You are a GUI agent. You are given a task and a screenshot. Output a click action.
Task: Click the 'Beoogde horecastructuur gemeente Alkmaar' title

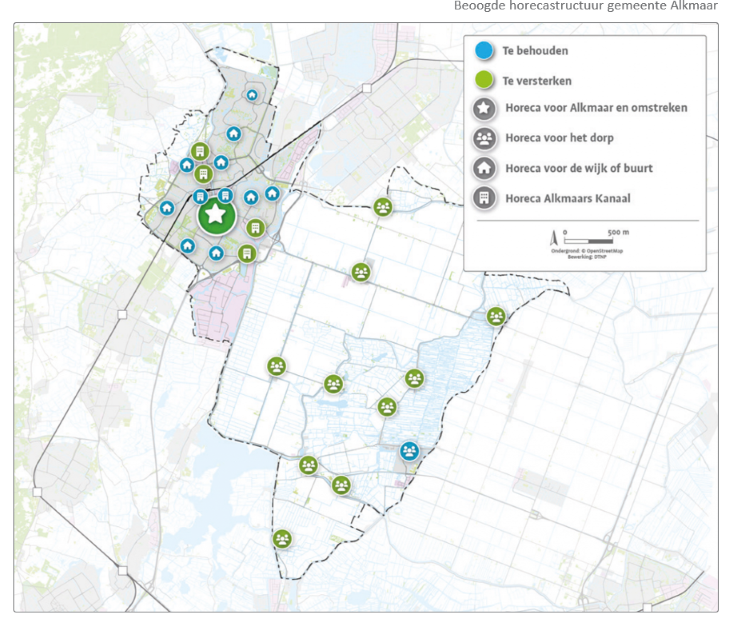(585, 6)
